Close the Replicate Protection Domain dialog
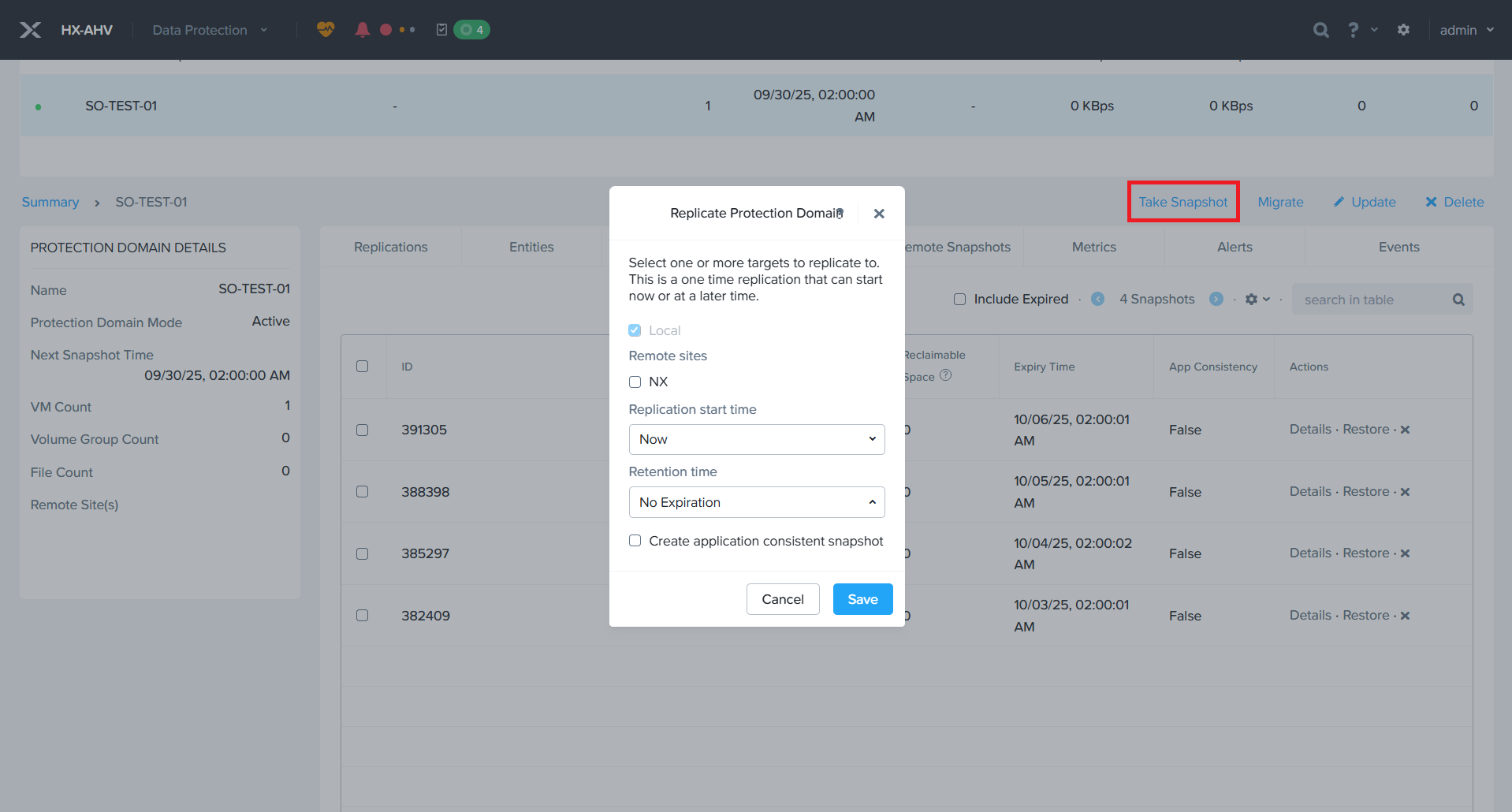The height and width of the screenshot is (812, 1512). (879, 214)
